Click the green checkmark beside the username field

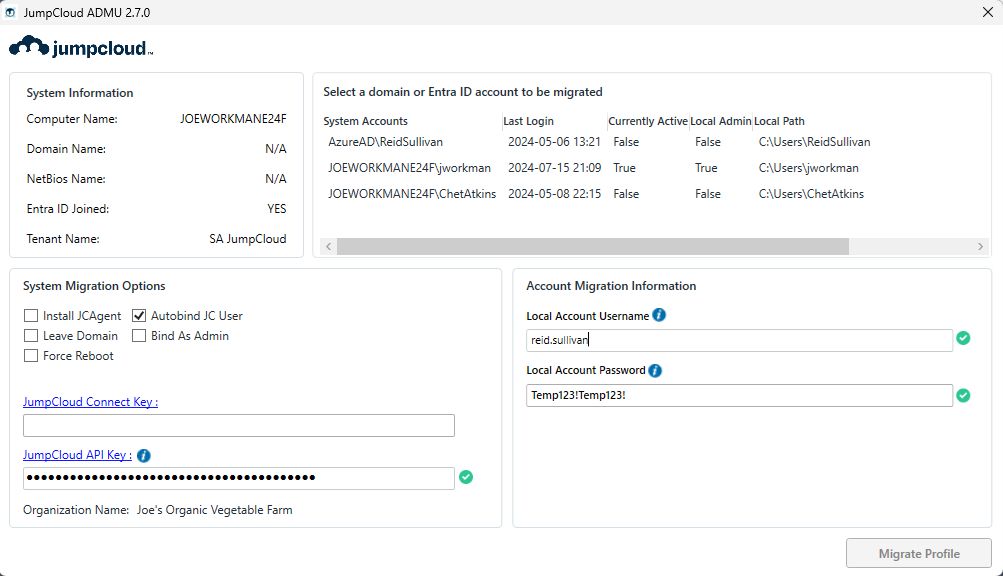tap(963, 338)
